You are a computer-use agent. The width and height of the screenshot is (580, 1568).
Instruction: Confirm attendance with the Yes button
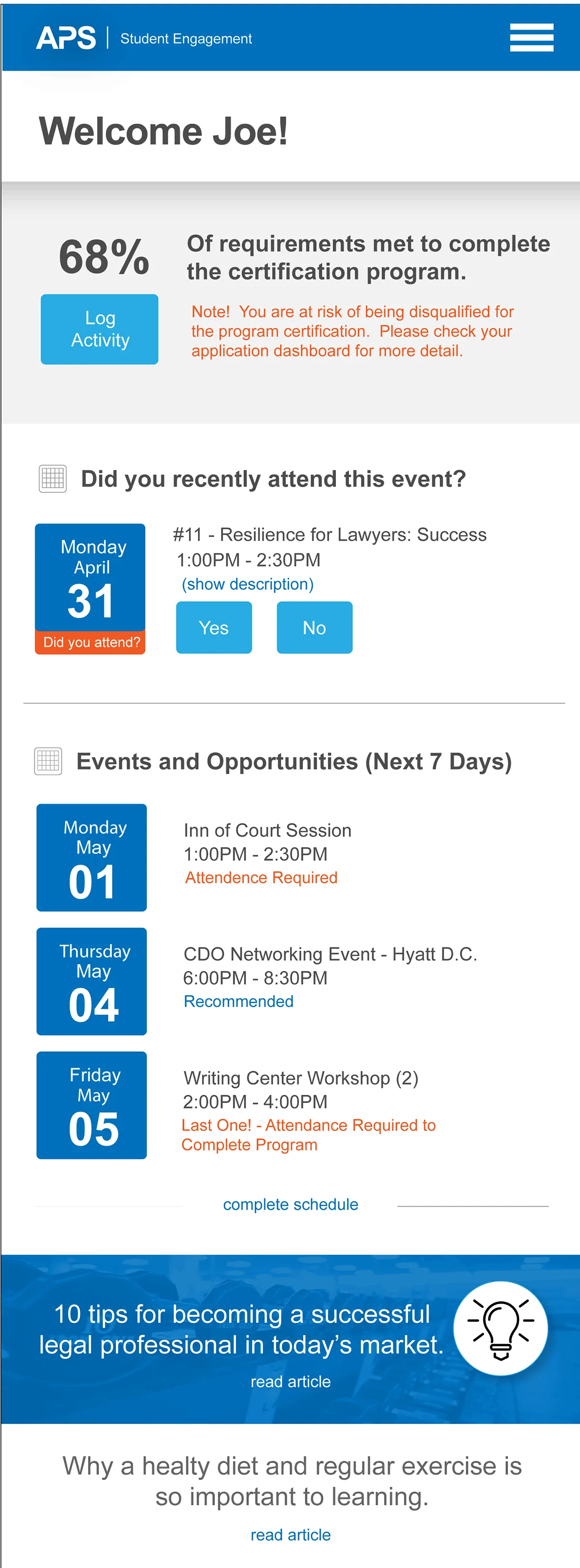tap(214, 627)
